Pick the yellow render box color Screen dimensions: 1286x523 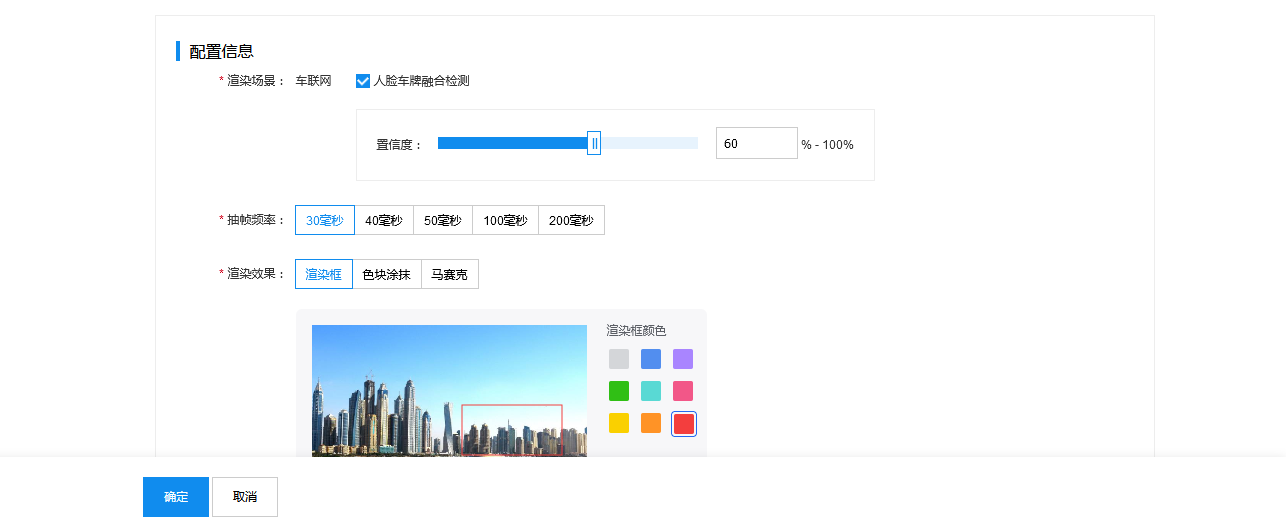619,423
